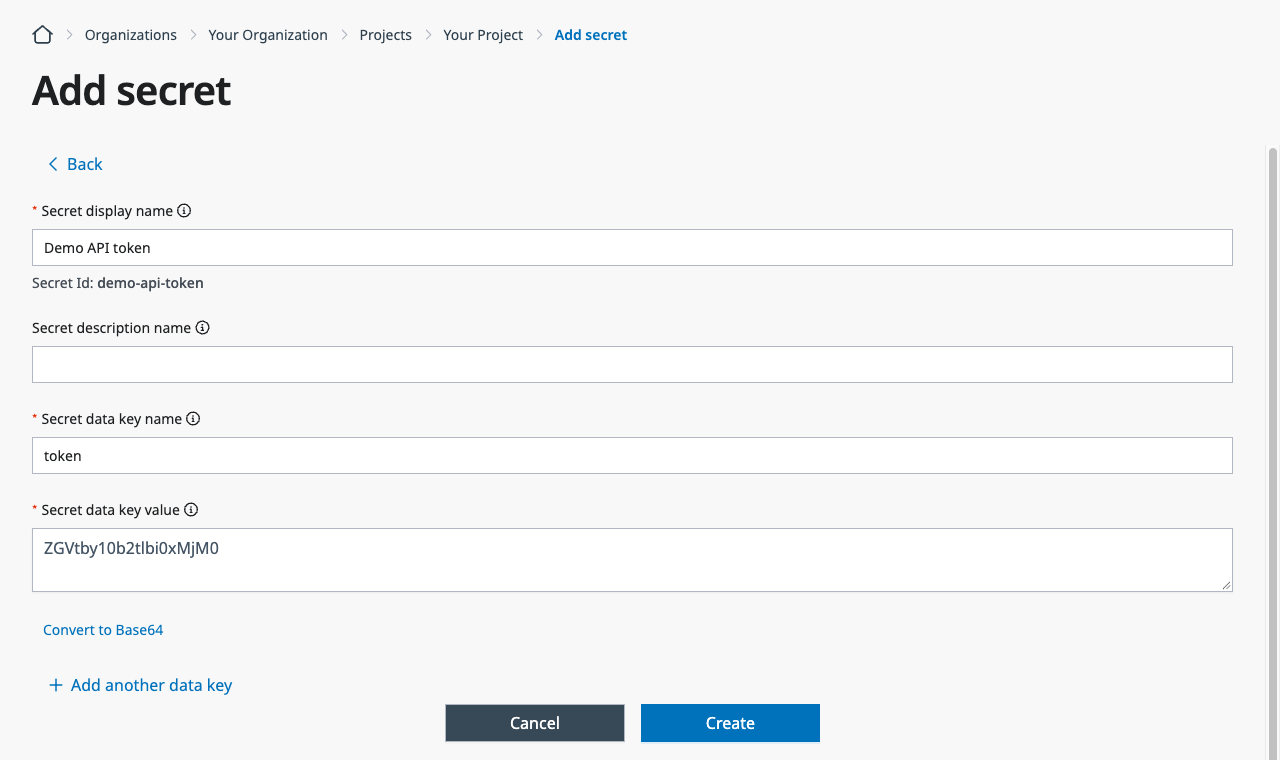
Task: Create the secret
Action: [x=730, y=723]
